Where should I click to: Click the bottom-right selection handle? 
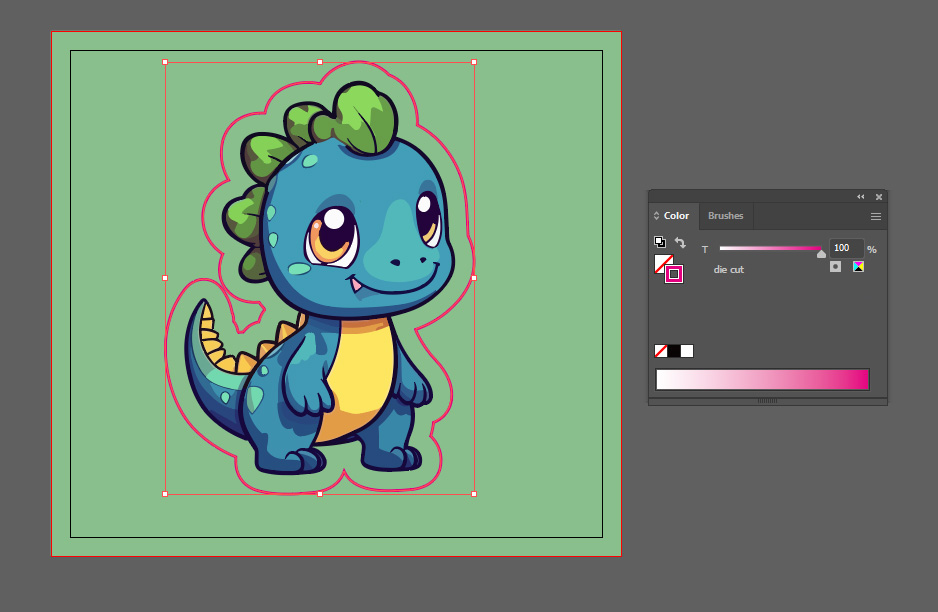(x=474, y=494)
